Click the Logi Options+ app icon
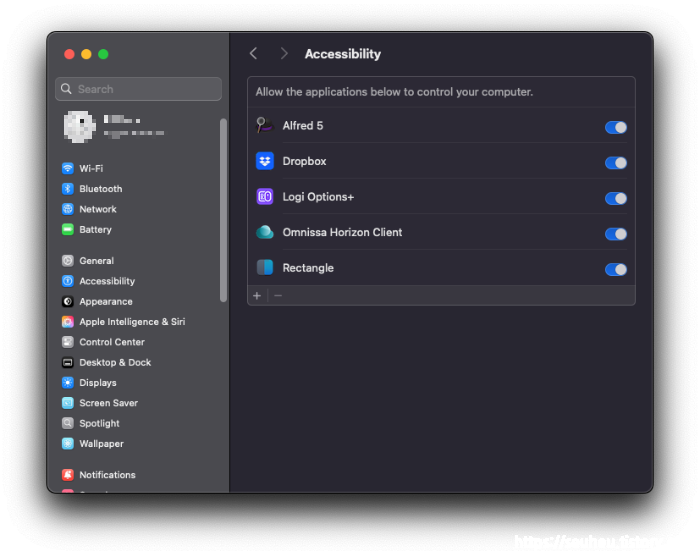Viewport: 700px width, 555px height. [265, 197]
